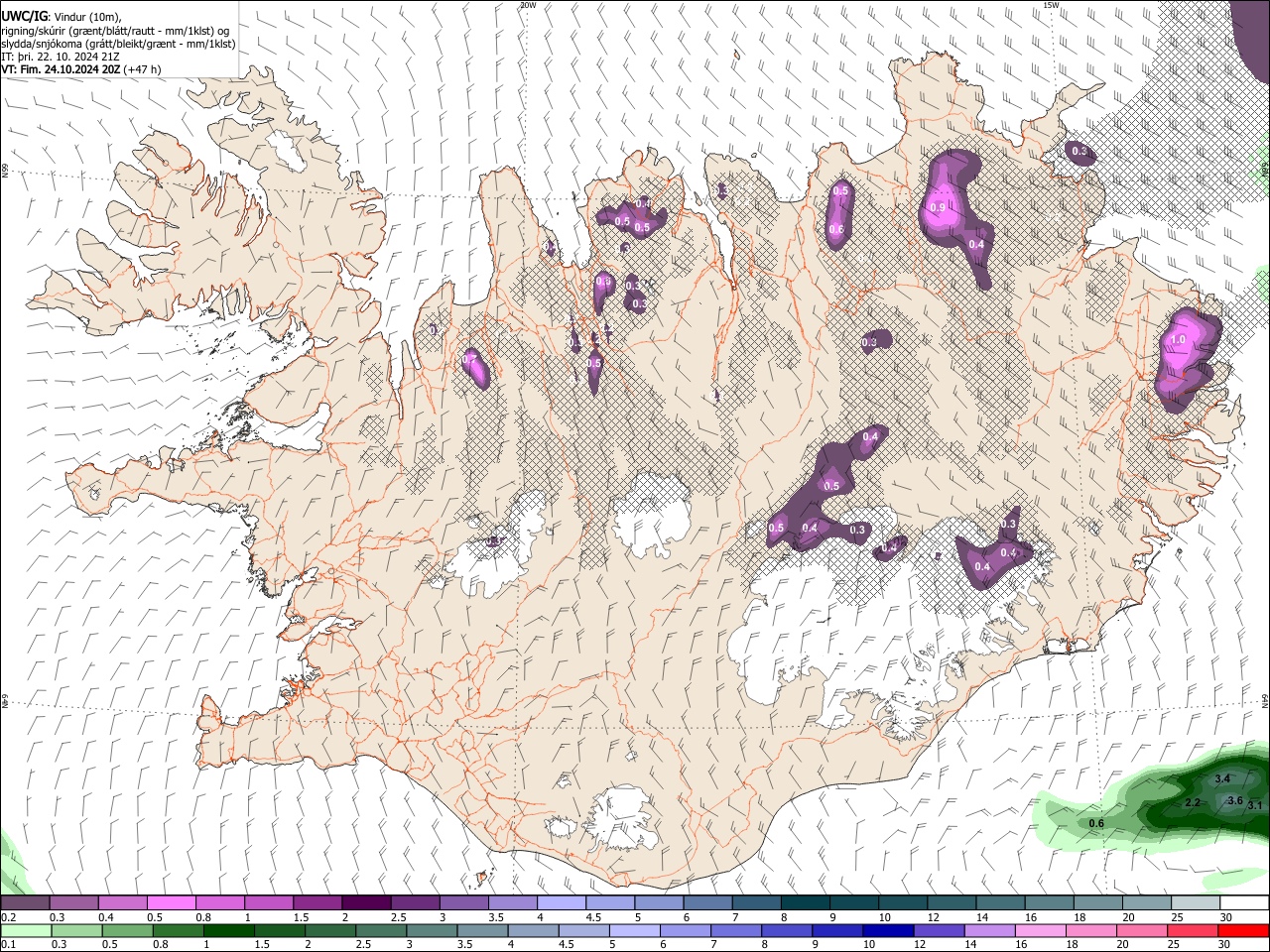Pick the bright red 30 rain swatch
1270x952 pixels.
[1243, 930]
